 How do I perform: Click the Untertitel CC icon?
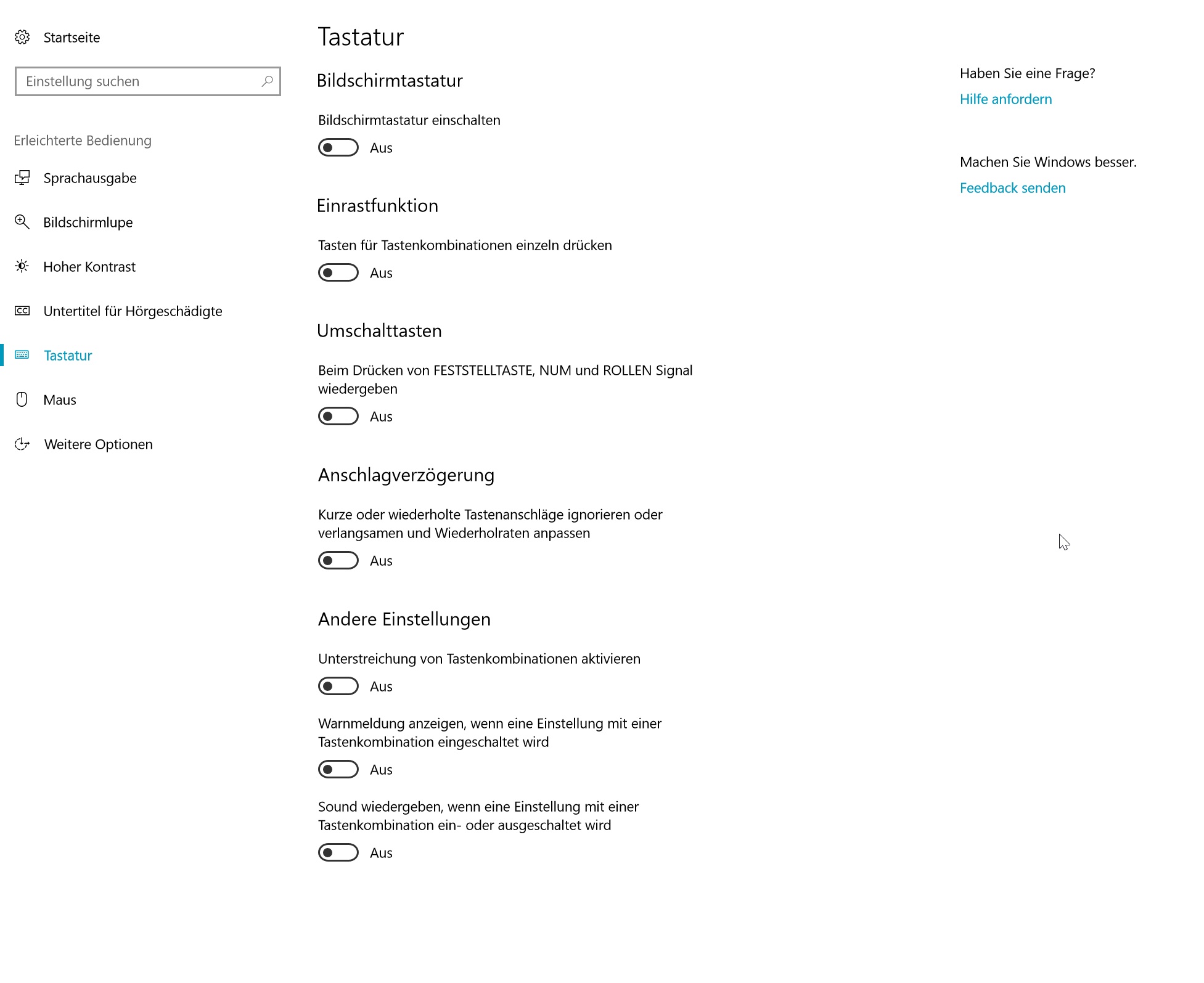click(22, 311)
